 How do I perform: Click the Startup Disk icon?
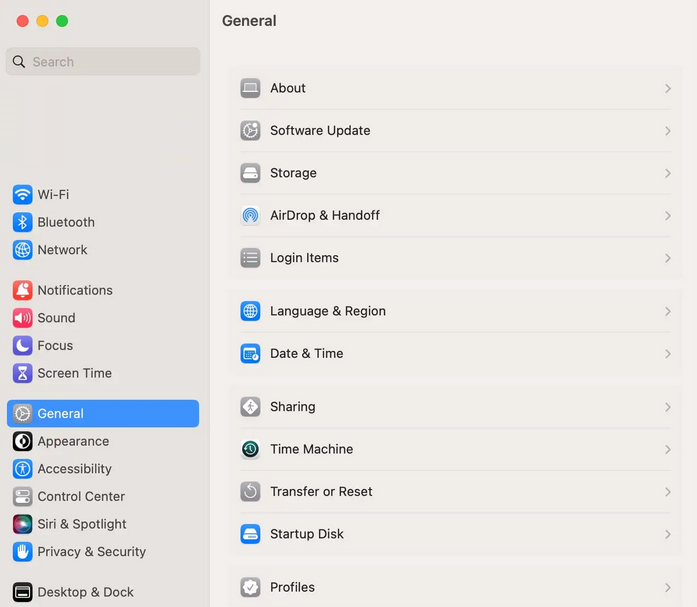[250, 534]
